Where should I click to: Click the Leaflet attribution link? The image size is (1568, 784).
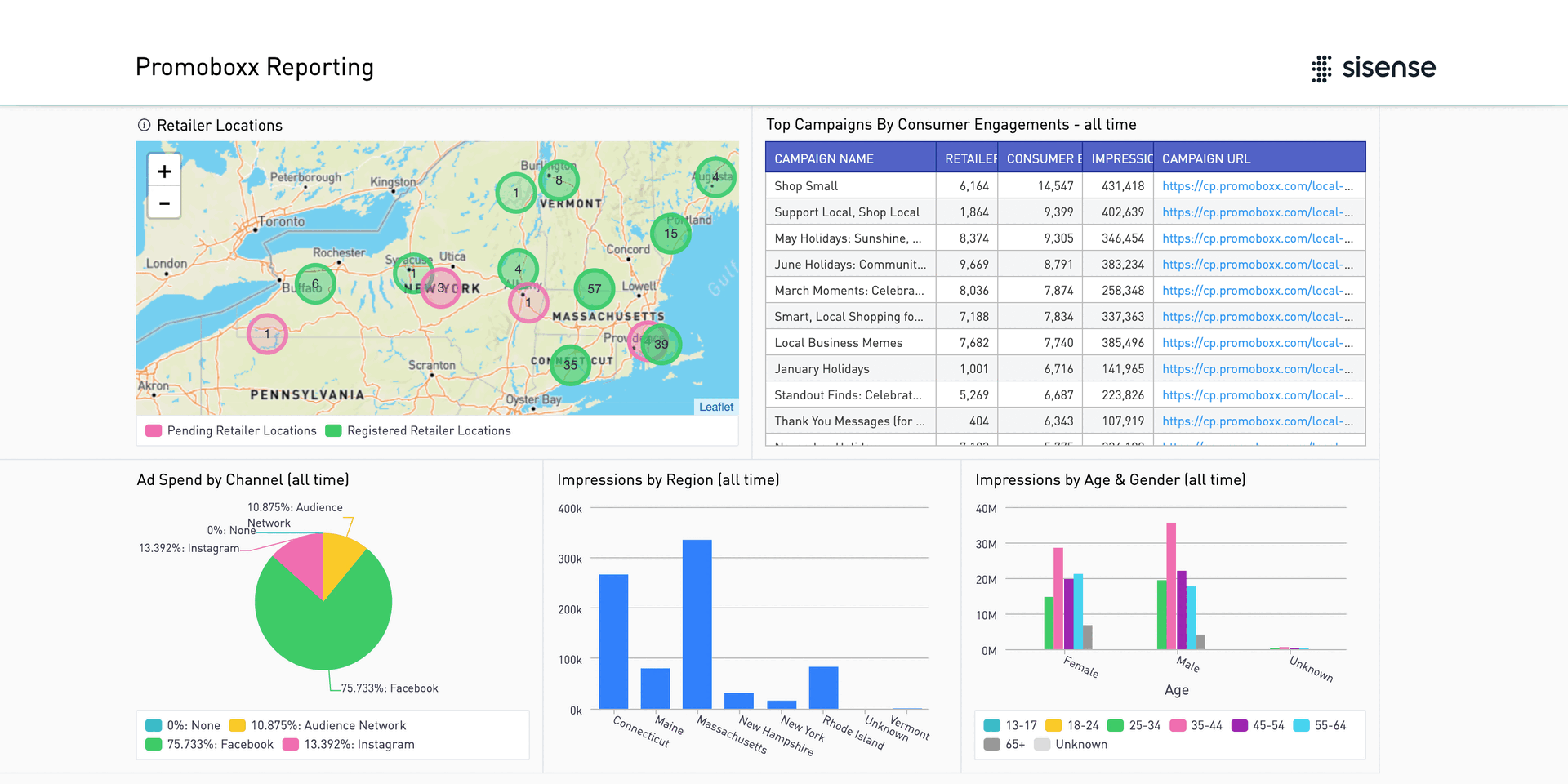(715, 407)
